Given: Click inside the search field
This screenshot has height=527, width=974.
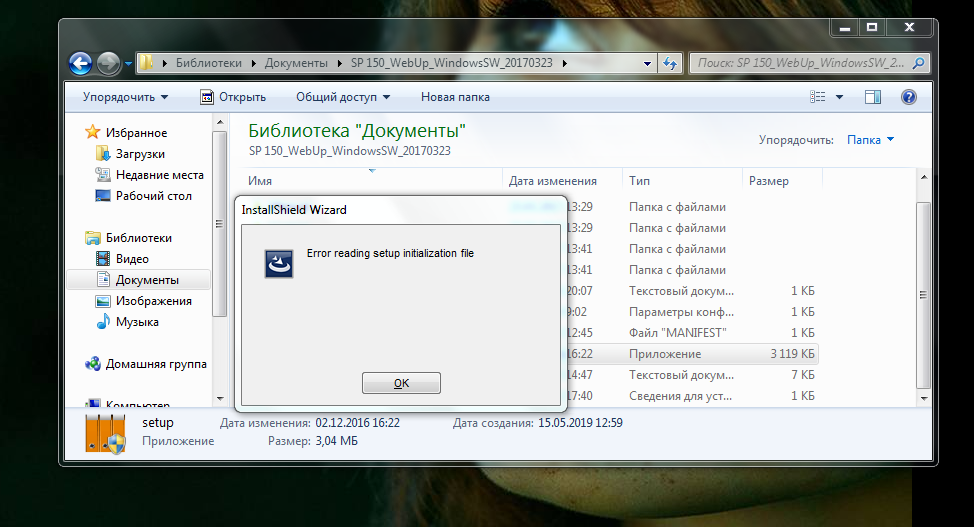Looking at the screenshot, I should point(805,63).
